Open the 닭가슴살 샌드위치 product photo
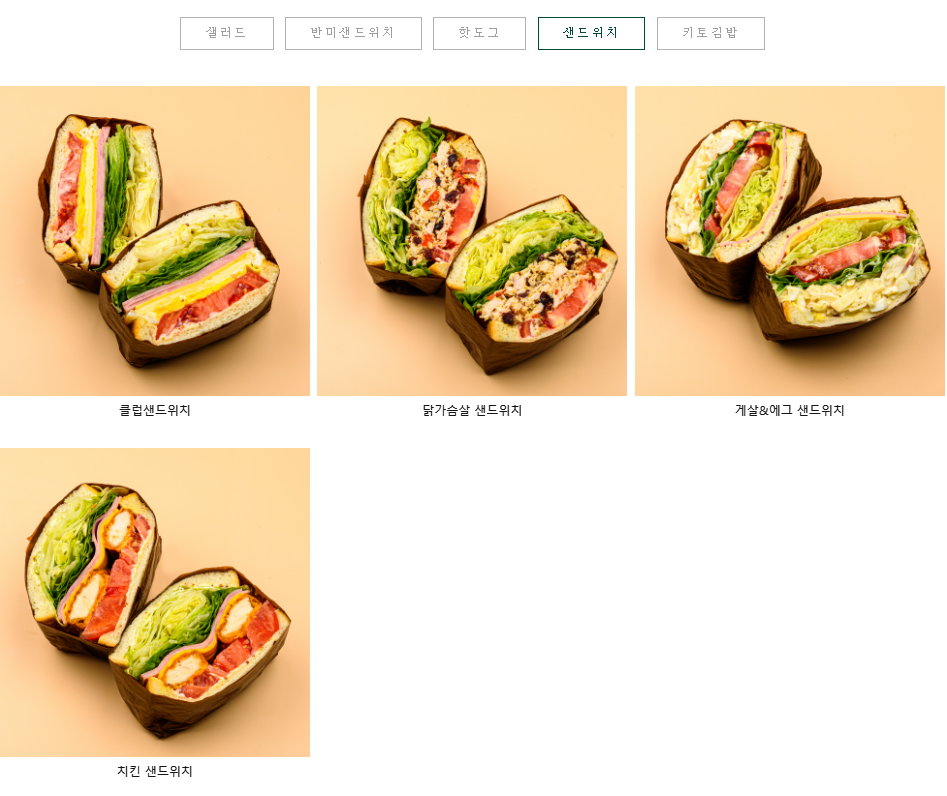The height and width of the screenshot is (796, 947). click(472, 241)
